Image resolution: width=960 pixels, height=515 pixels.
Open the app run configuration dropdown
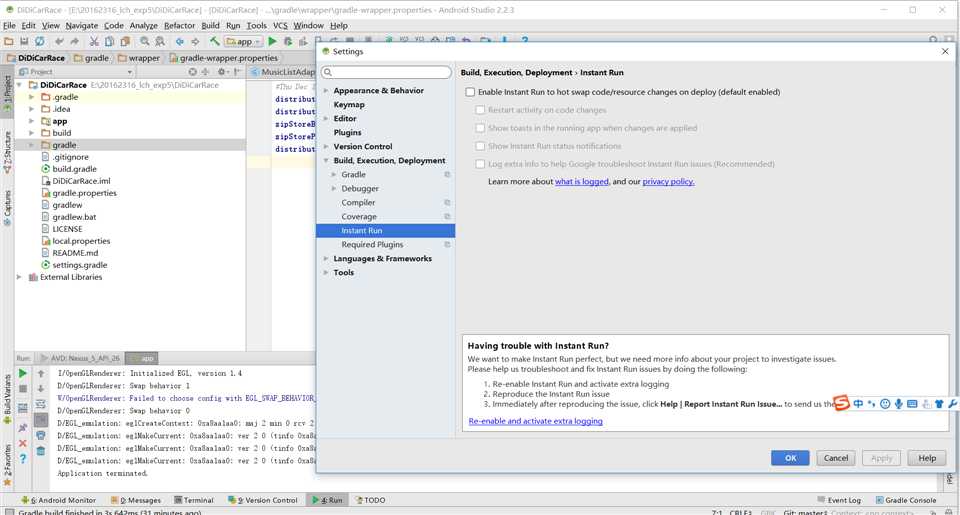[243, 42]
